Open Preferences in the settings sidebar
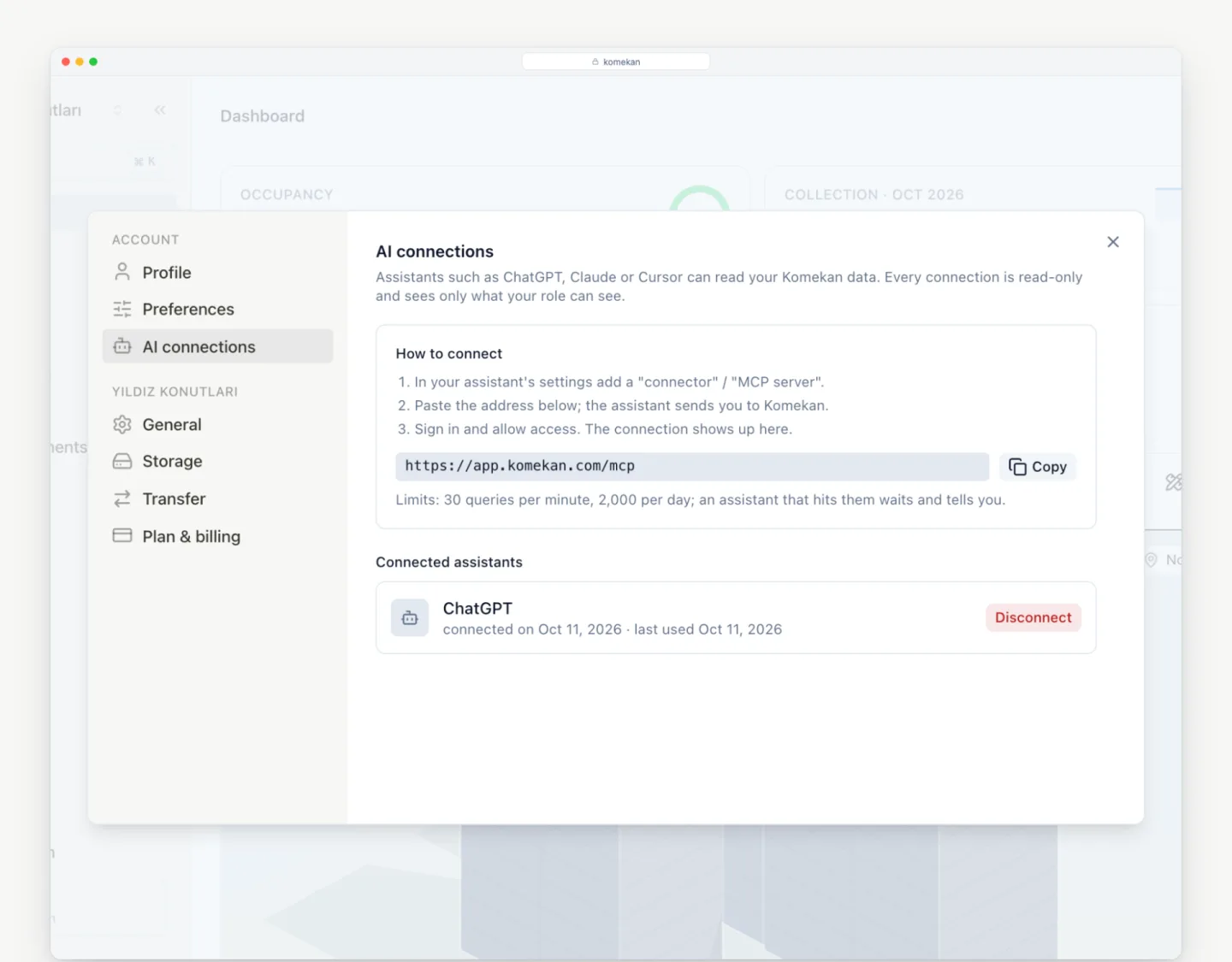Viewport: 1232px width, 962px height. 217,310
